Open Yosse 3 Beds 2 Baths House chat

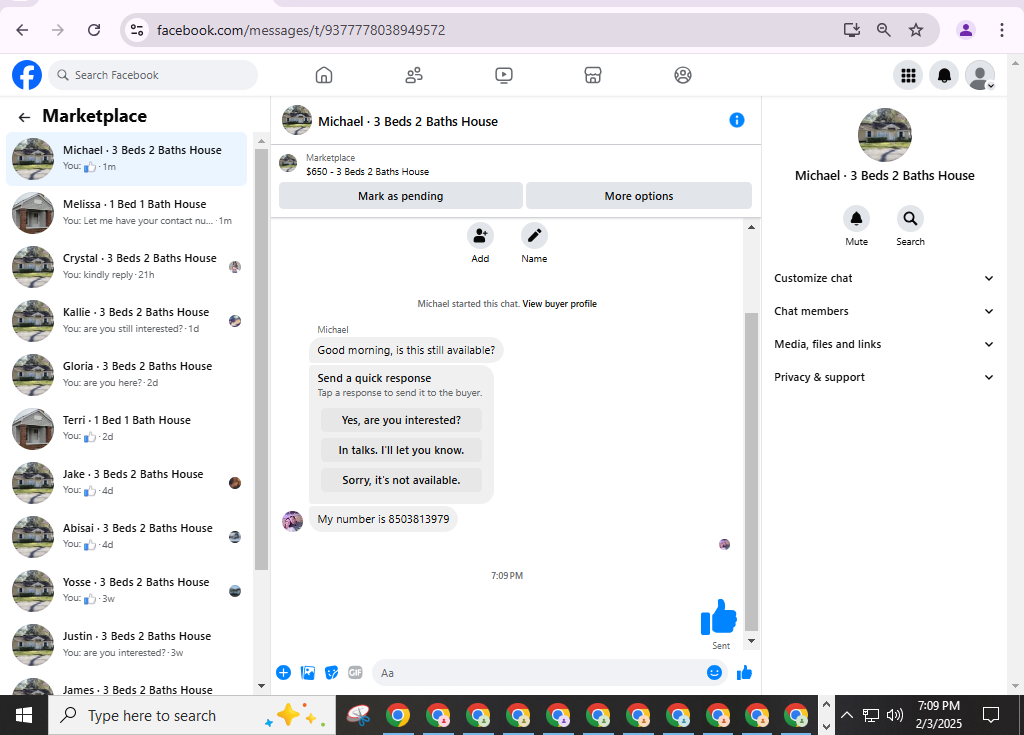pos(127,591)
